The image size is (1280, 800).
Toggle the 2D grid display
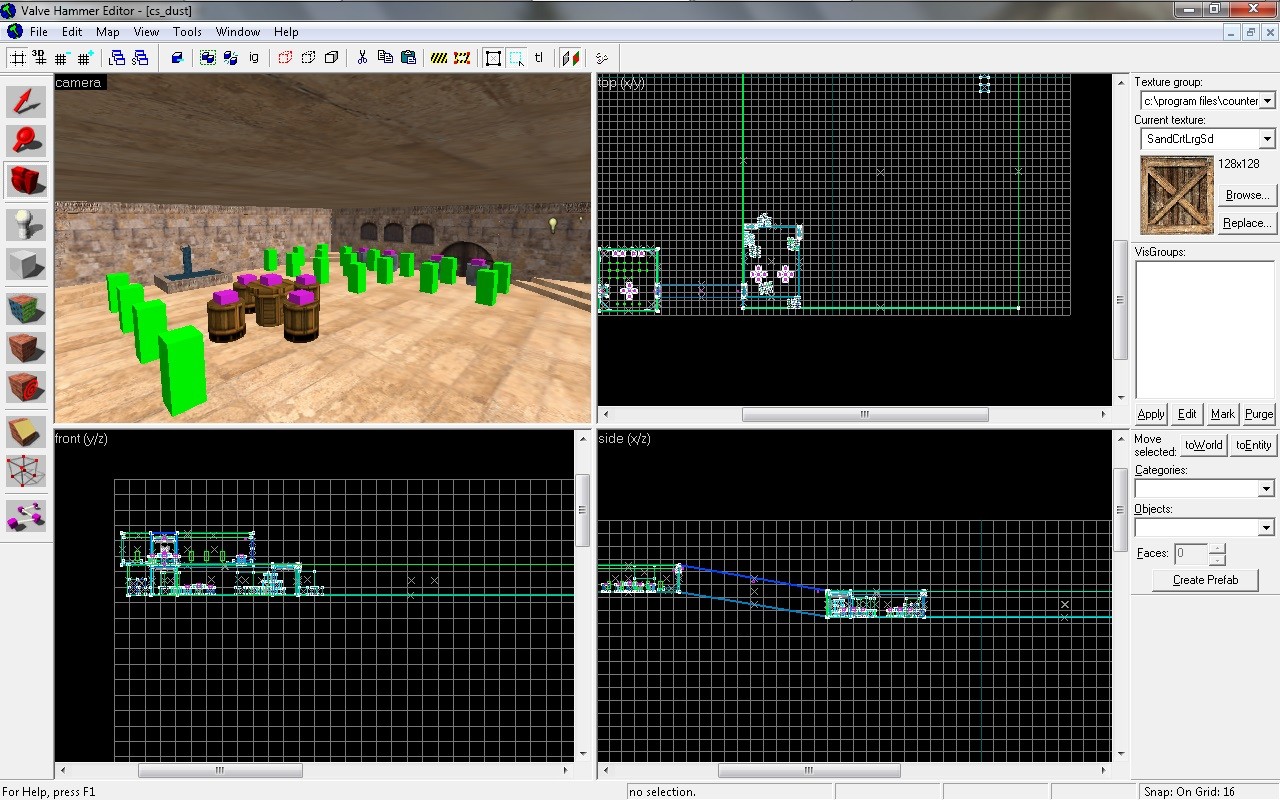[18, 57]
